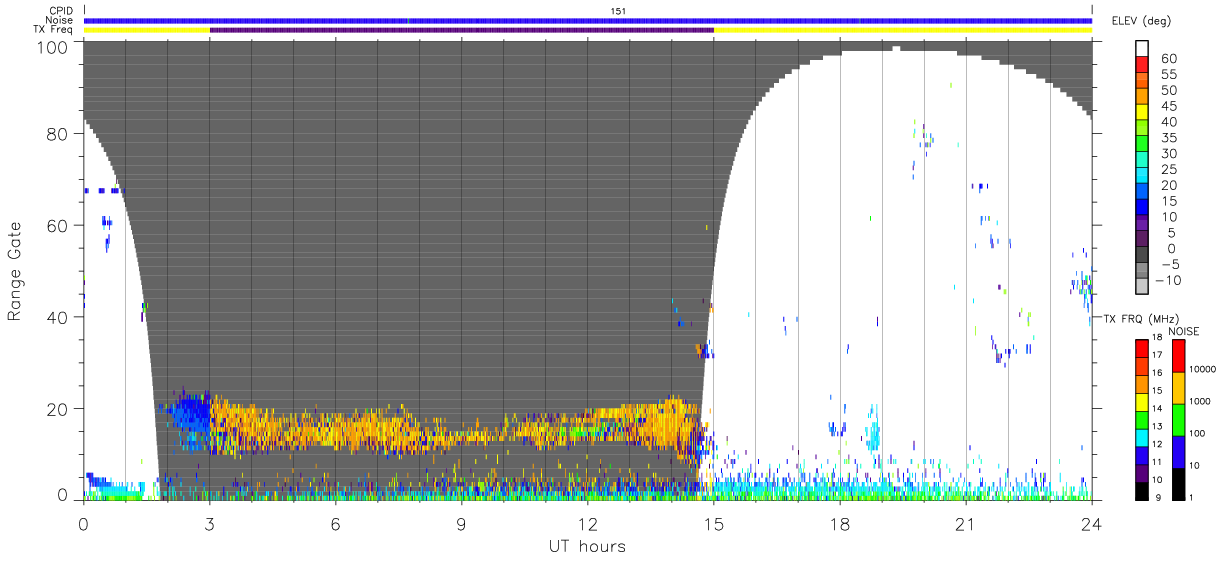Click the CPID value 151
The image size is (1228, 567).
pyautogui.click(x=618, y=11)
